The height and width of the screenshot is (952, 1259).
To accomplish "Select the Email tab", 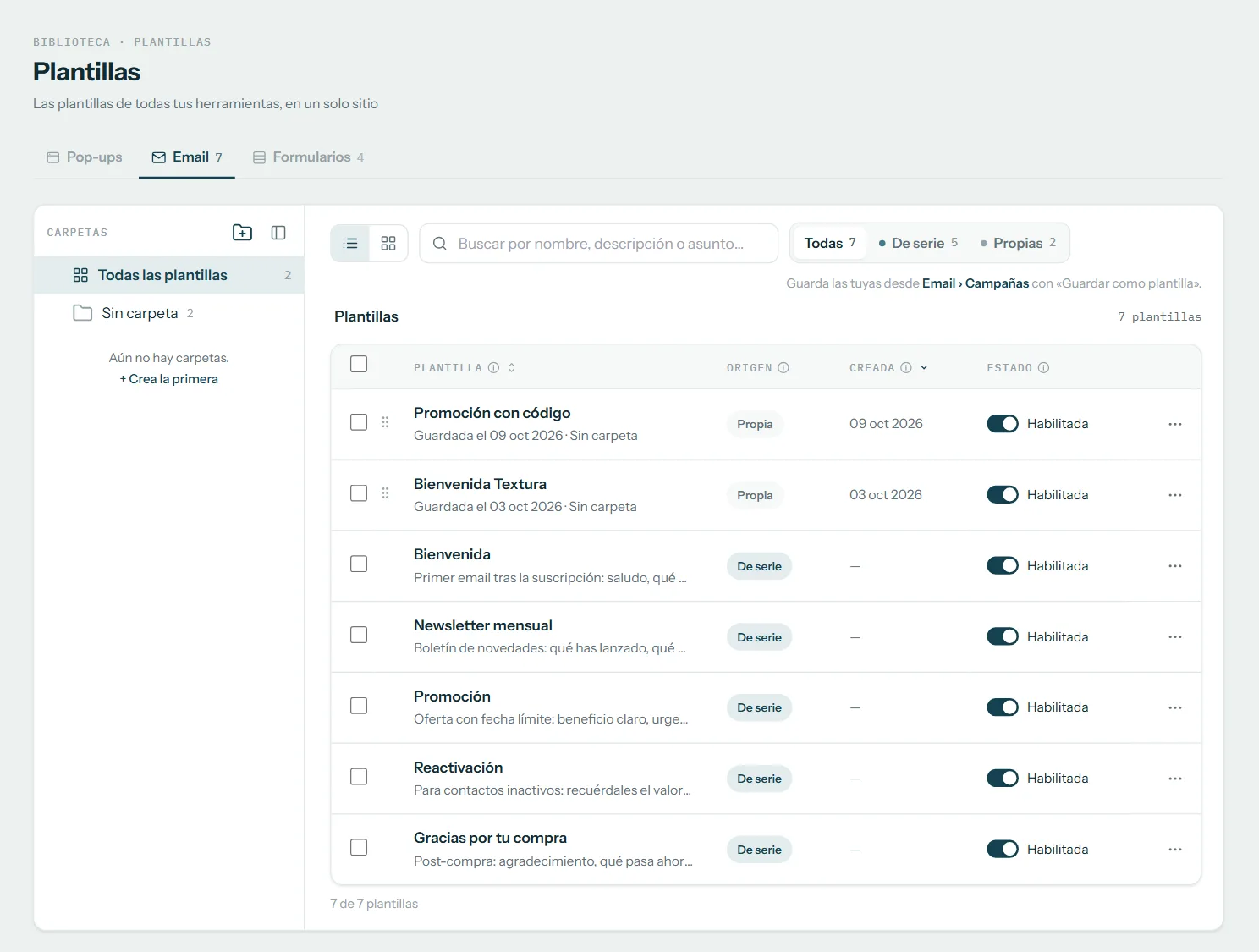I will tap(187, 157).
